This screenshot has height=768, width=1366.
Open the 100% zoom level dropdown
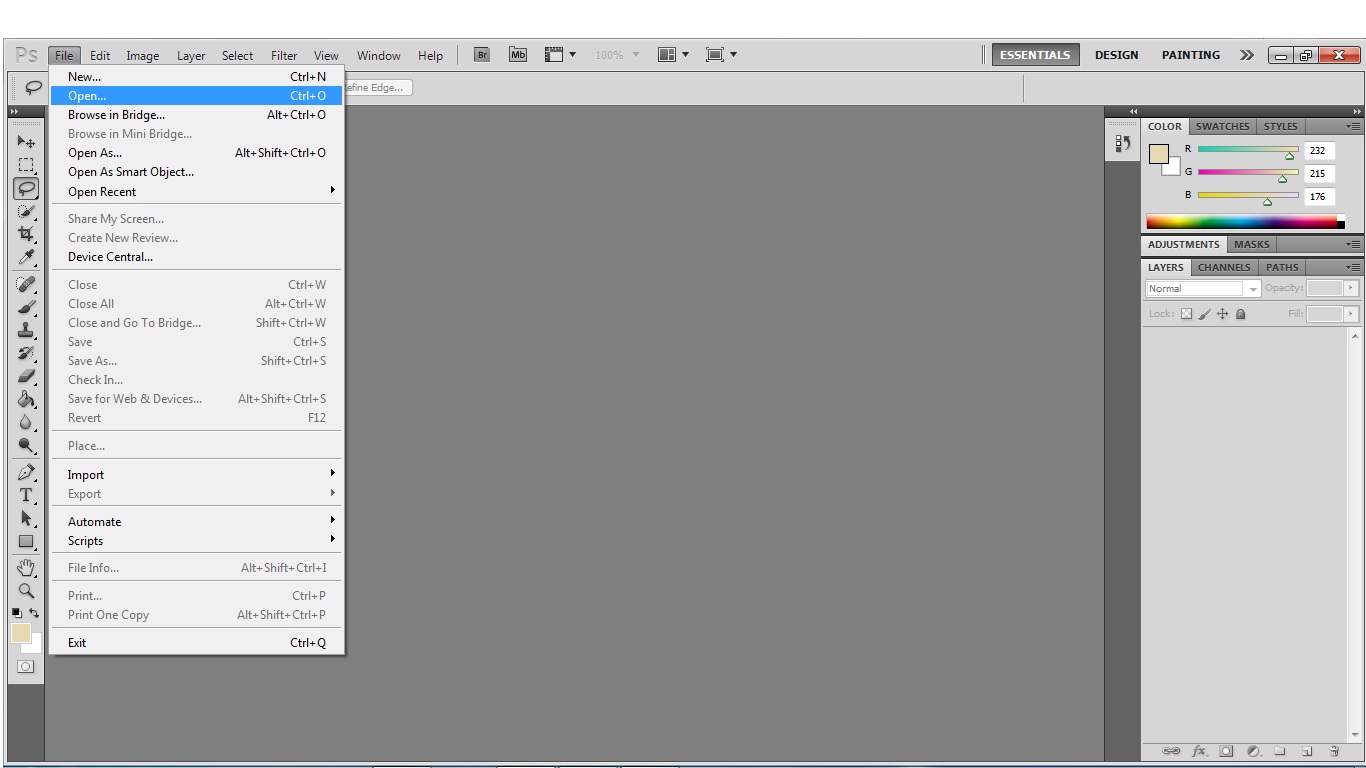617,55
